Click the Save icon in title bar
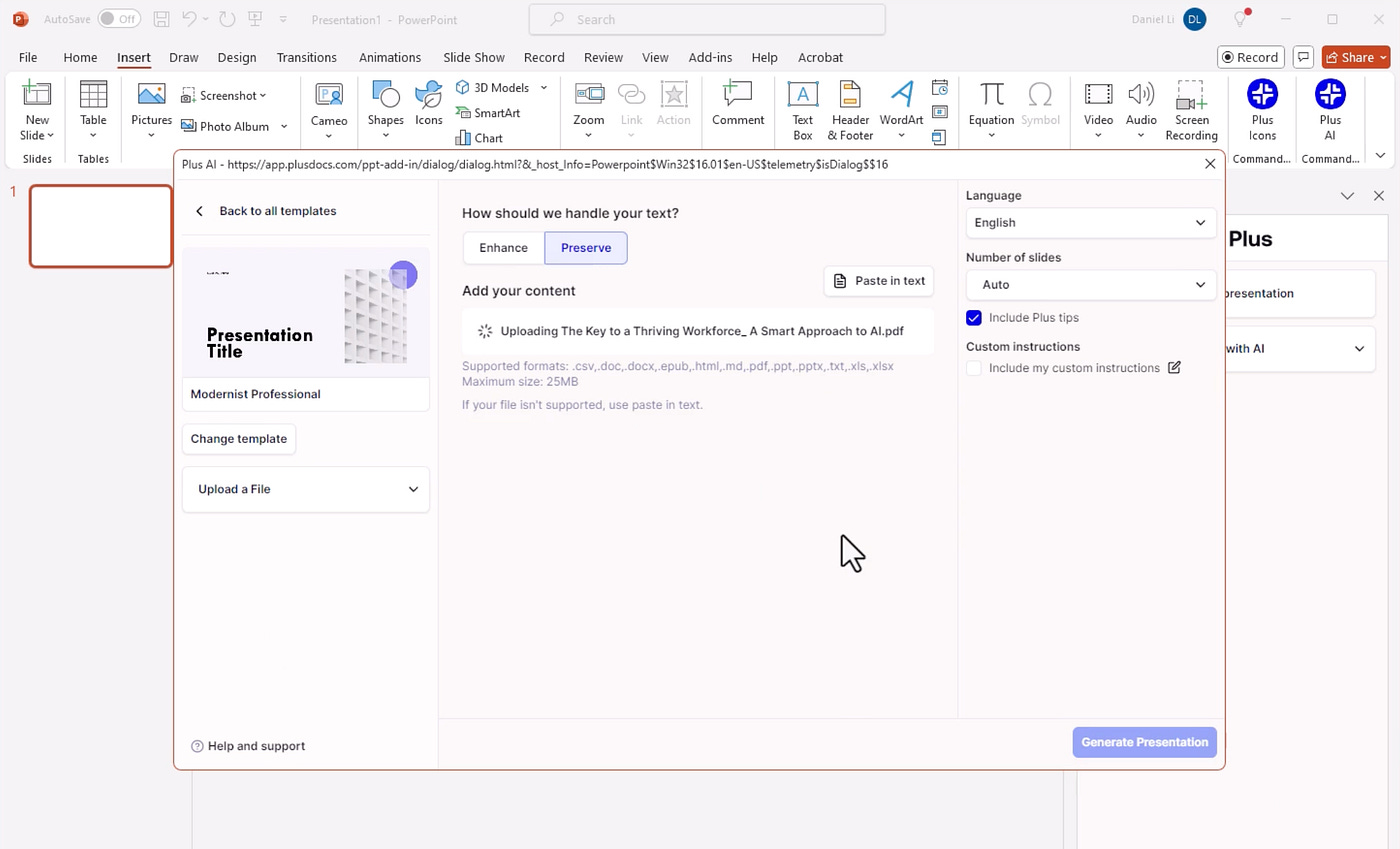 point(162,19)
